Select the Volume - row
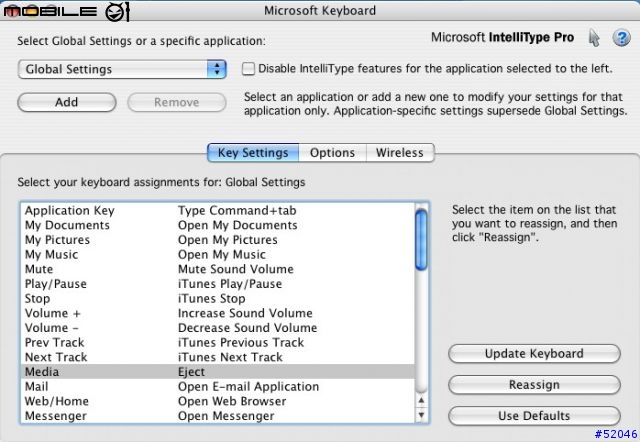The height and width of the screenshot is (442, 640). click(x=218, y=328)
